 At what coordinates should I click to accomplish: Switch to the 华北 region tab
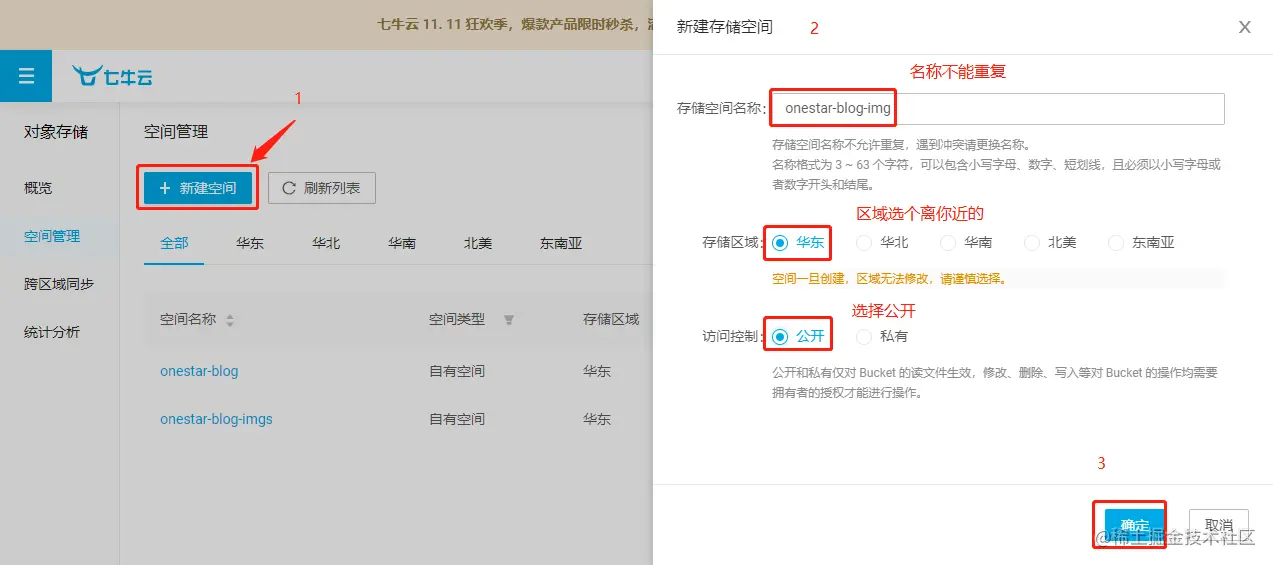[x=326, y=243]
